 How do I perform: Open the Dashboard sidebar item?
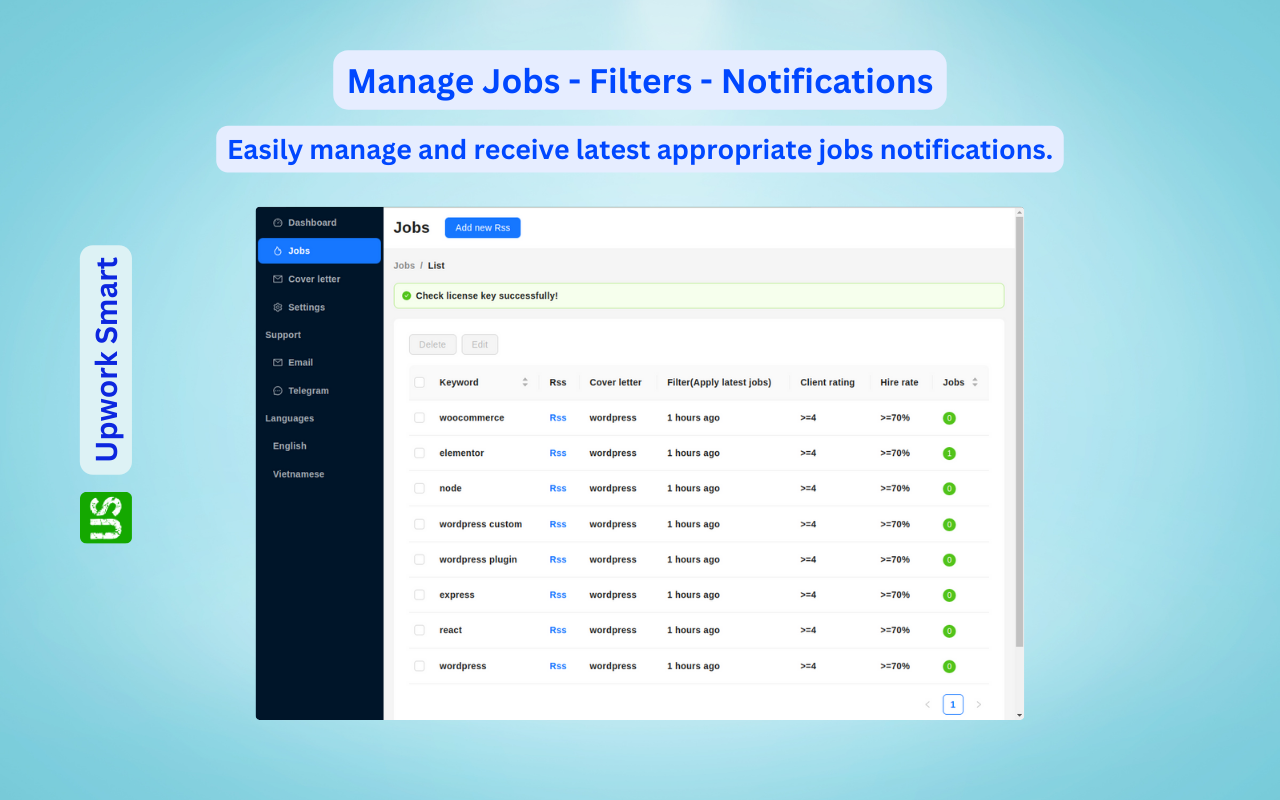click(319, 223)
